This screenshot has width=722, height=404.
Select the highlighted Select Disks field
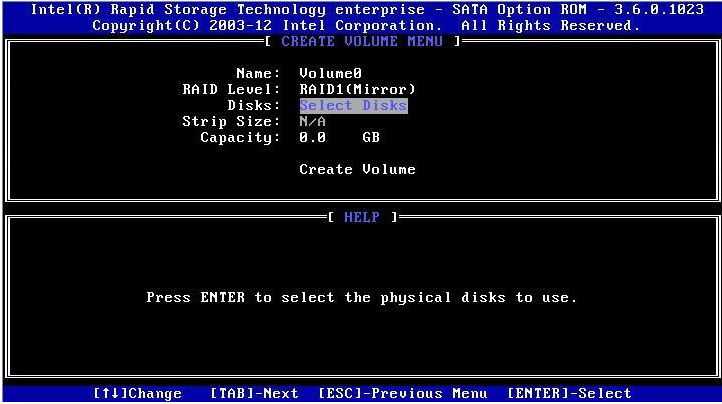tap(353, 106)
